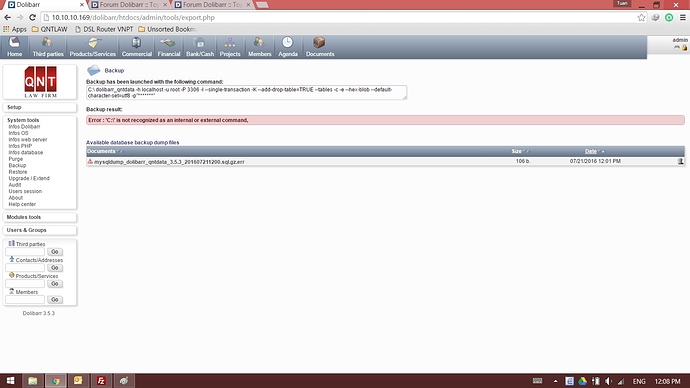
Task: Delete the mysqldump backup file
Action: 680,161
